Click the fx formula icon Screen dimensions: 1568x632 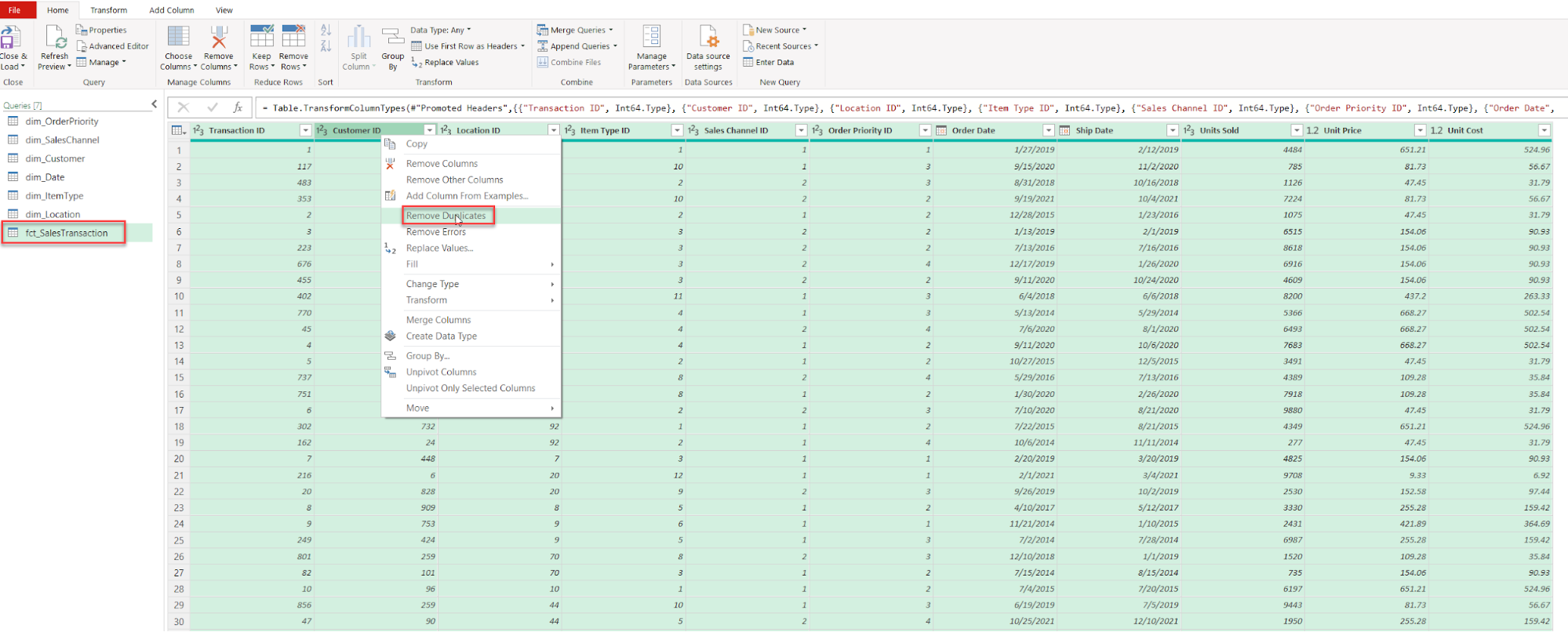pos(238,107)
